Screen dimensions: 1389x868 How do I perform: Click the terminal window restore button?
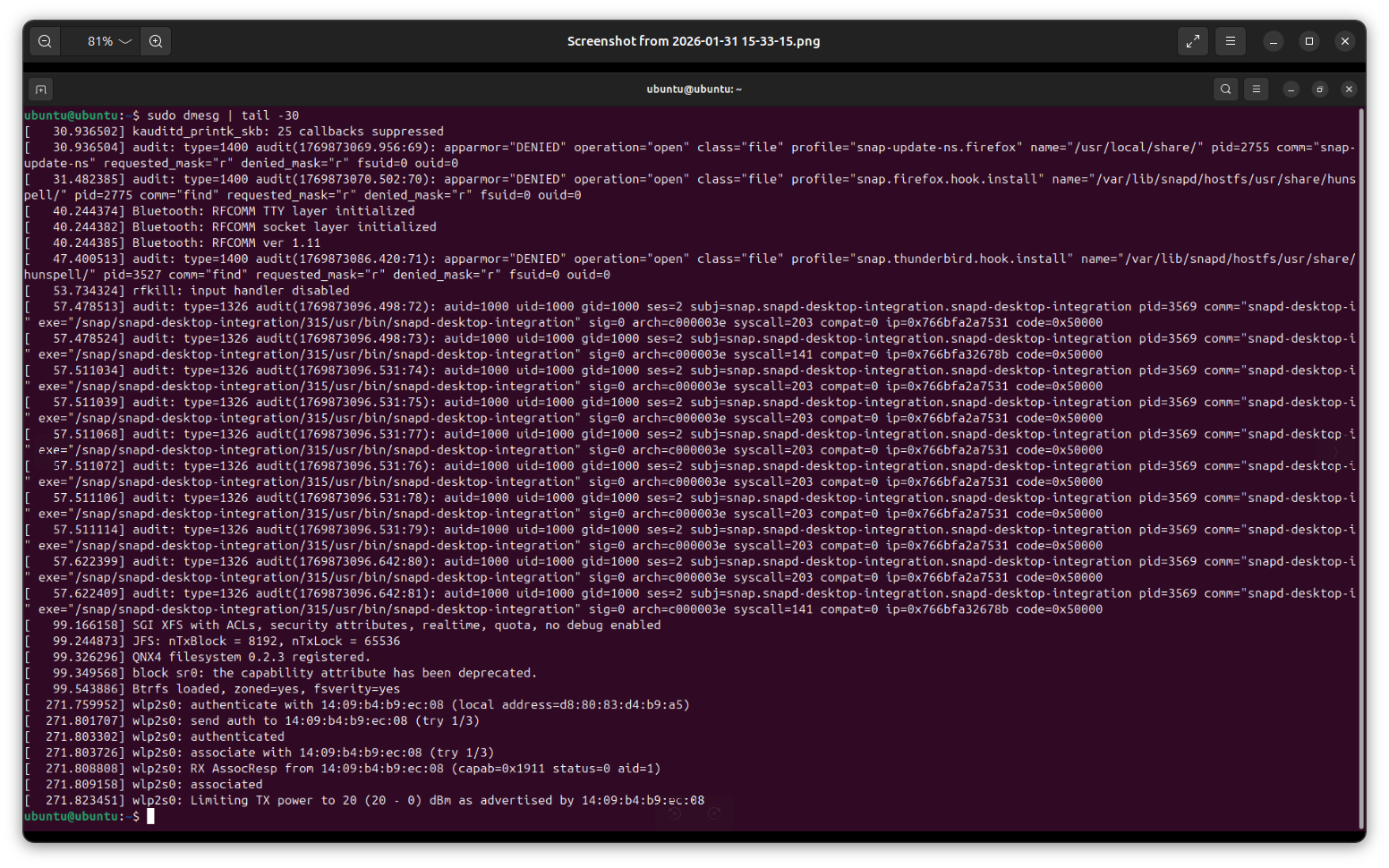[x=1319, y=89]
